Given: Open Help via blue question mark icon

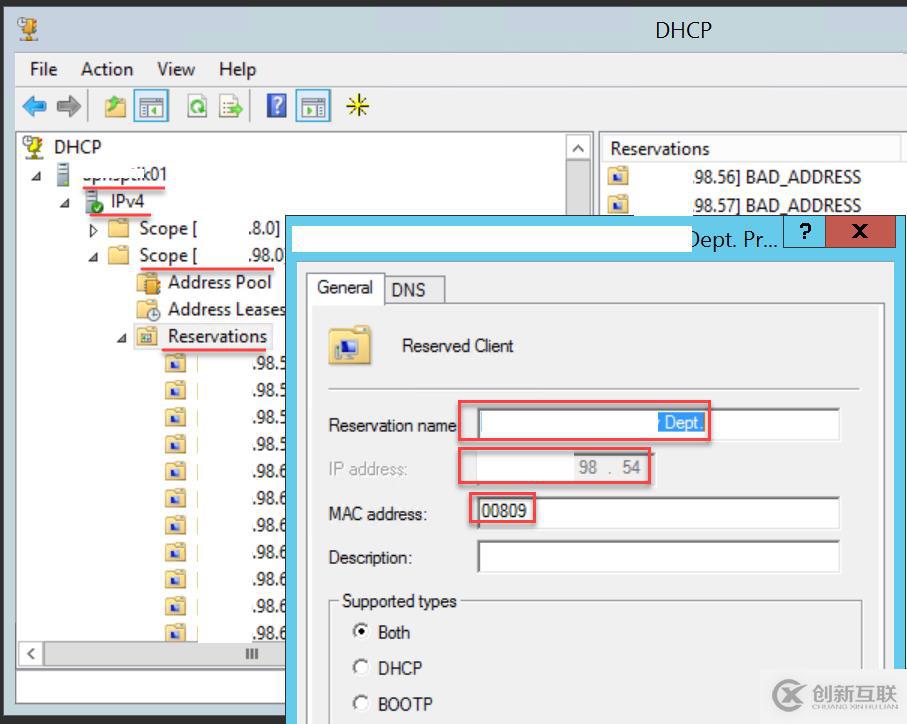Looking at the screenshot, I should (277, 106).
